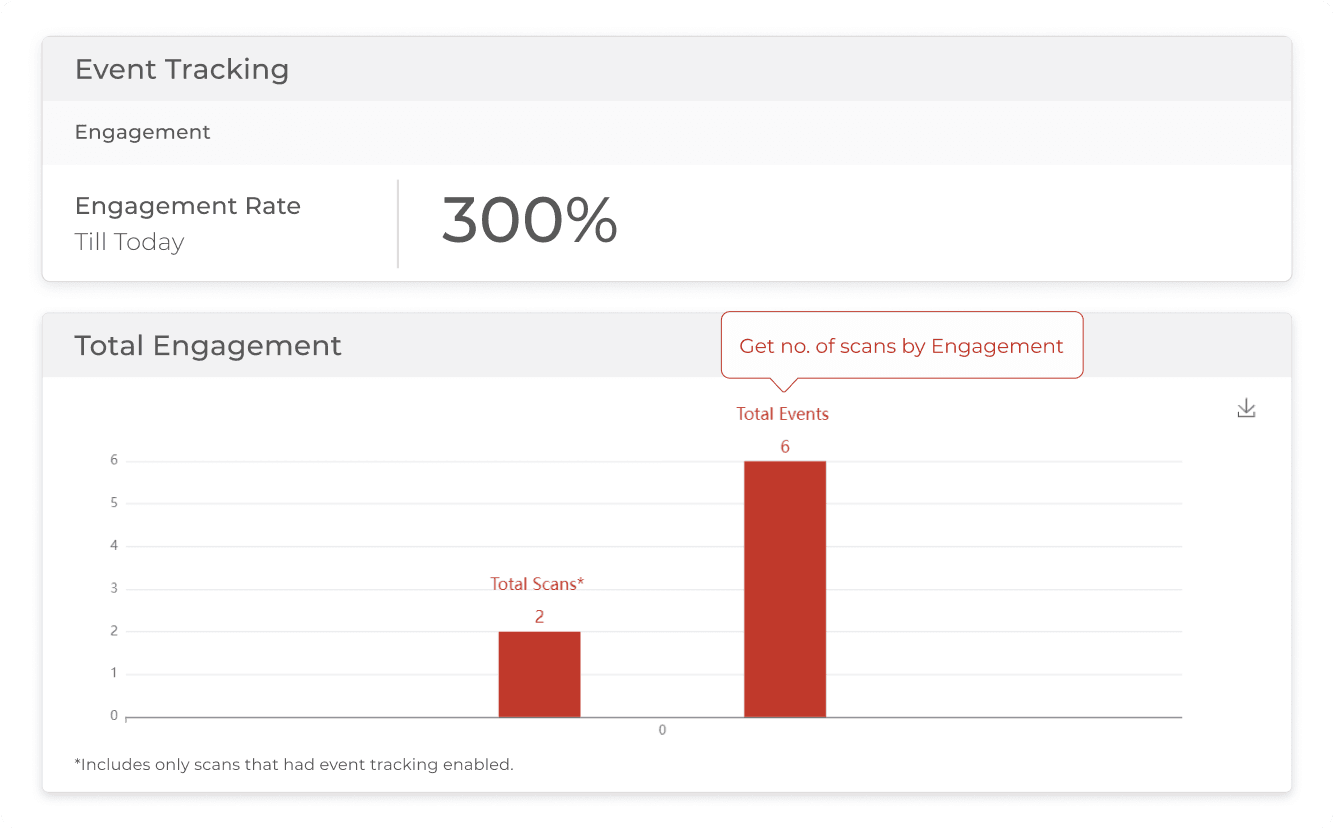1333x829 pixels.
Task: Select the Engagement Rate label
Action: pos(188,206)
